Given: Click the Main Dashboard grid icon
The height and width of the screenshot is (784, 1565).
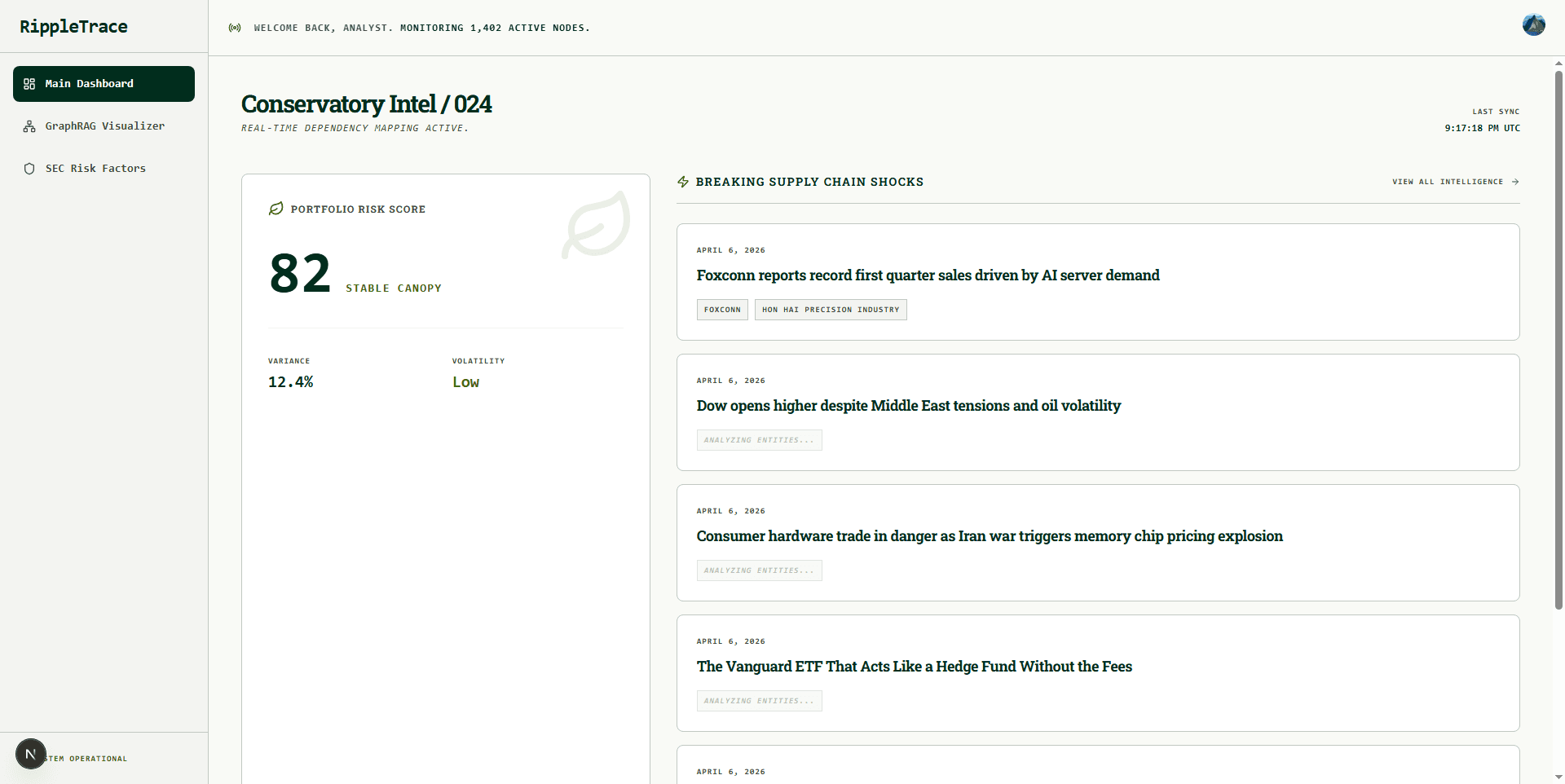Looking at the screenshot, I should [29, 84].
